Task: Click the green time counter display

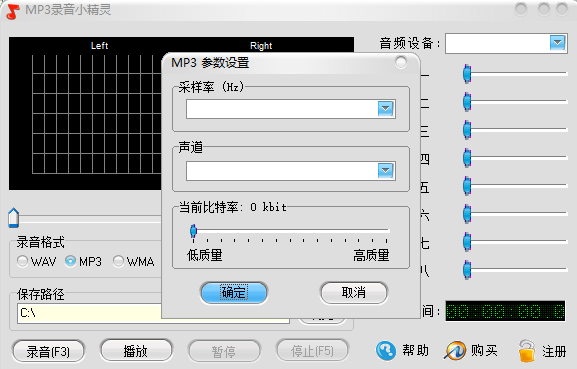Action: pos(505,311)
